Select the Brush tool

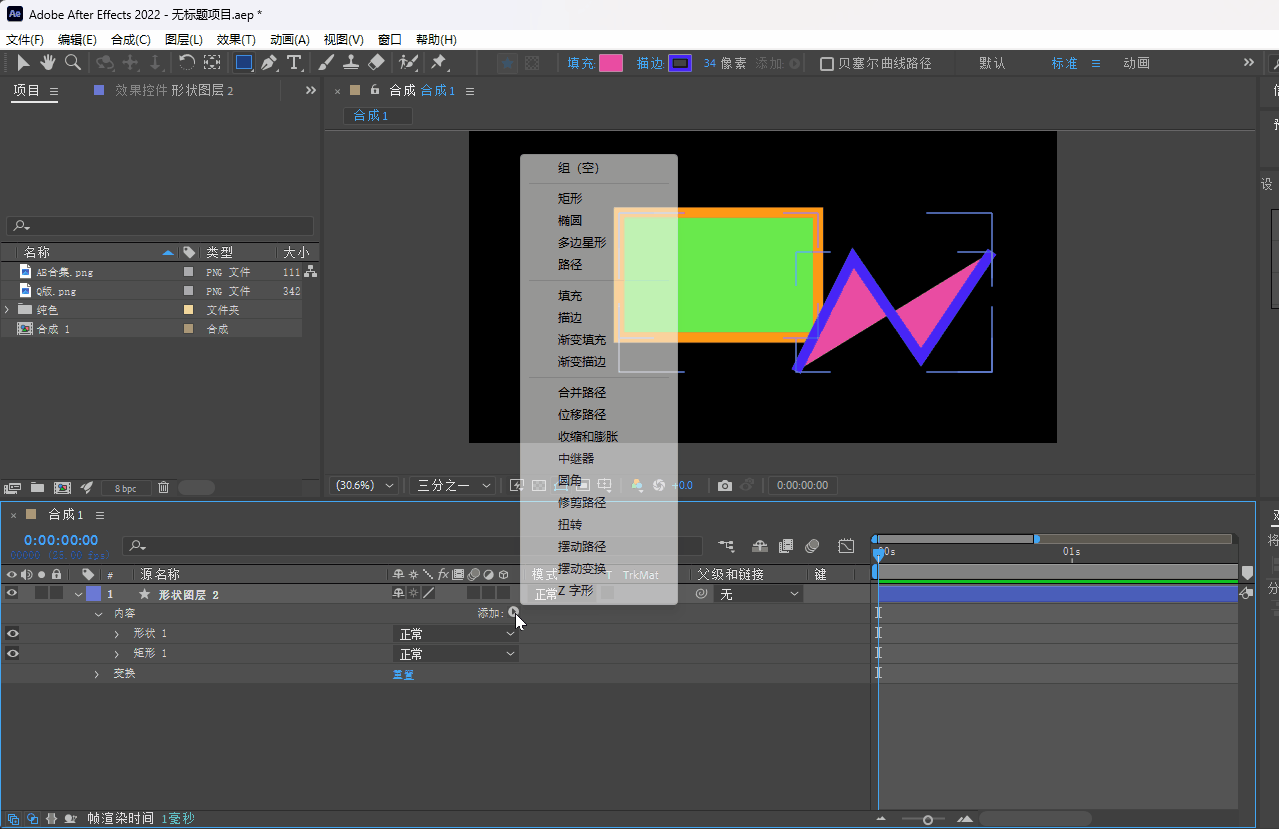(326, 63)
